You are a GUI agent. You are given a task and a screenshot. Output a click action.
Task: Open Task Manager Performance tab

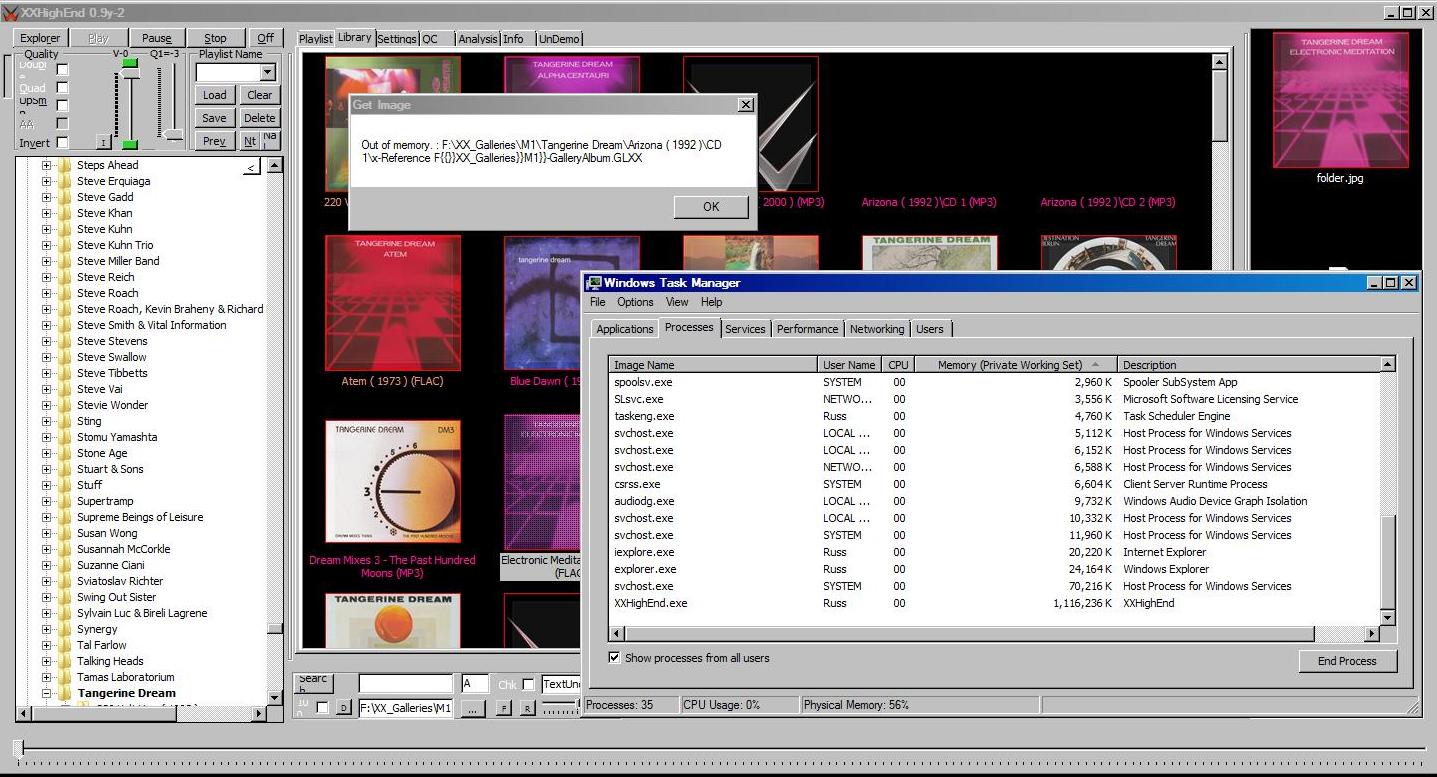click(x=808, y=329)
